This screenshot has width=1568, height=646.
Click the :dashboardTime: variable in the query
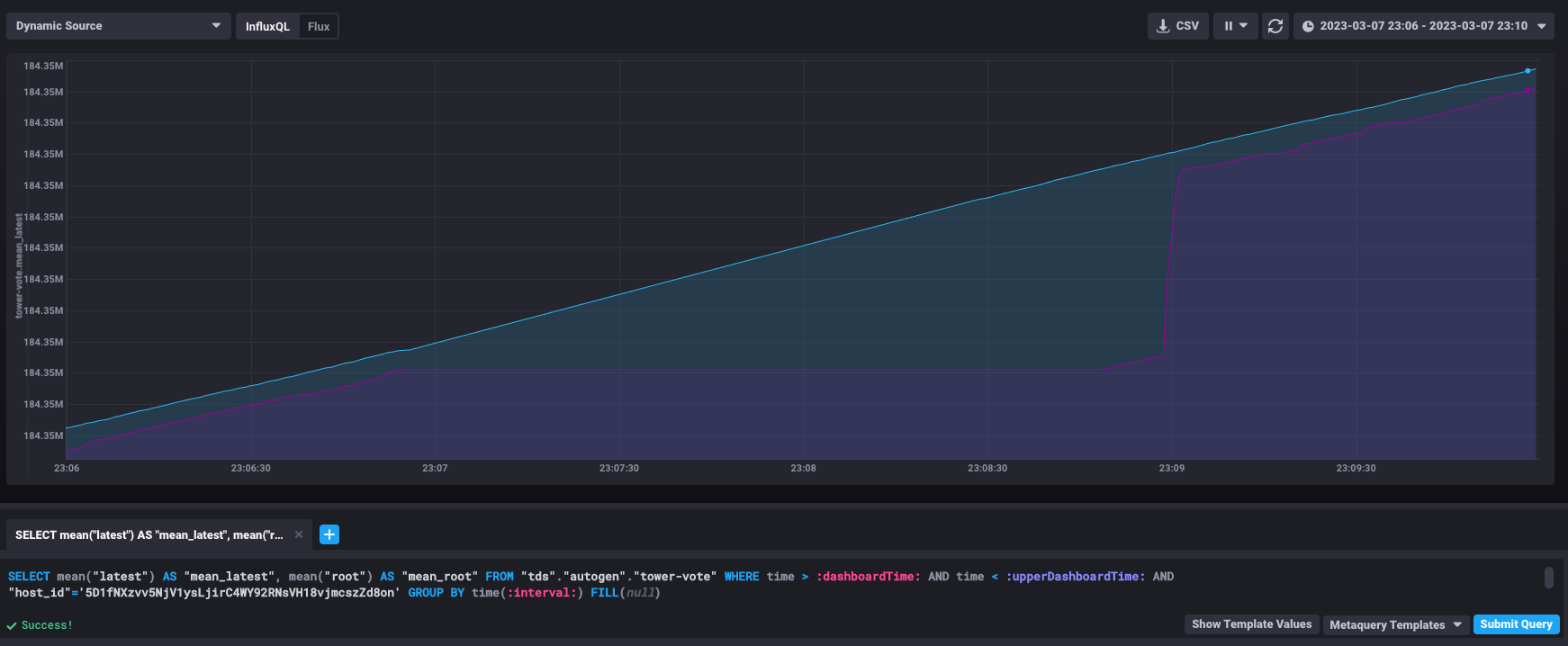(x=868, y=577)
